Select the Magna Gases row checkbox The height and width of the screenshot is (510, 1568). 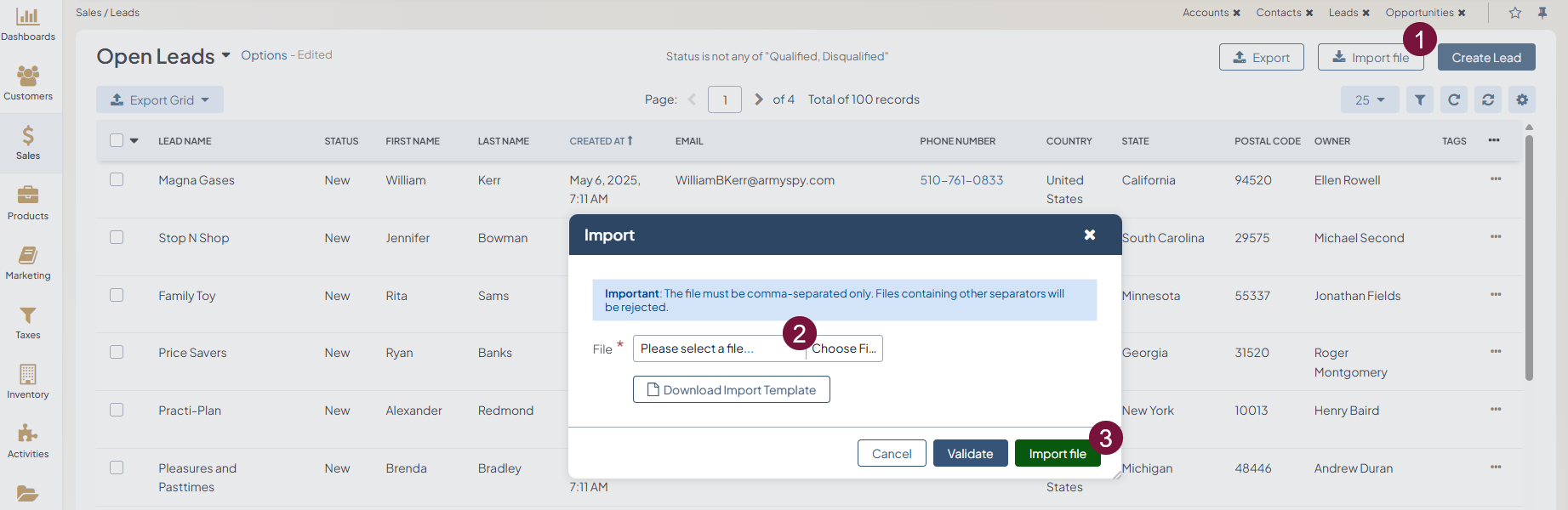(117, 179)
